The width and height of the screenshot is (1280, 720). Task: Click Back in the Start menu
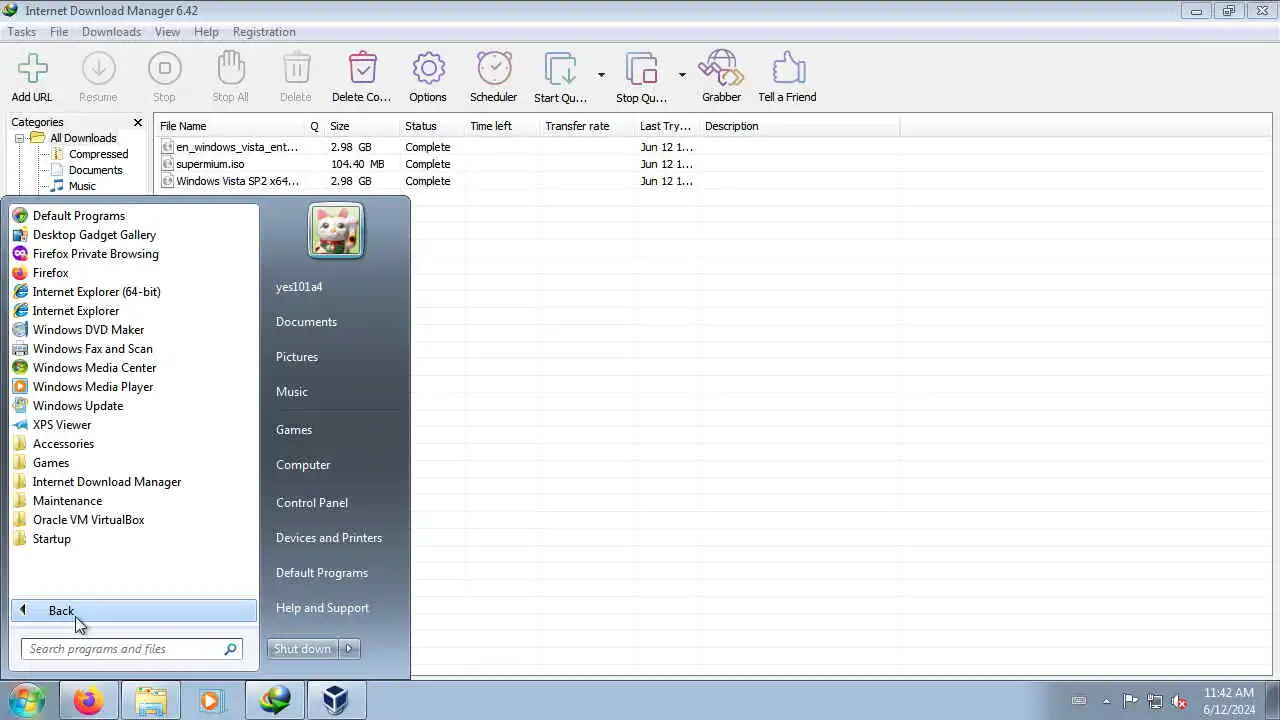pyautogui.click(x=134, y=611)
